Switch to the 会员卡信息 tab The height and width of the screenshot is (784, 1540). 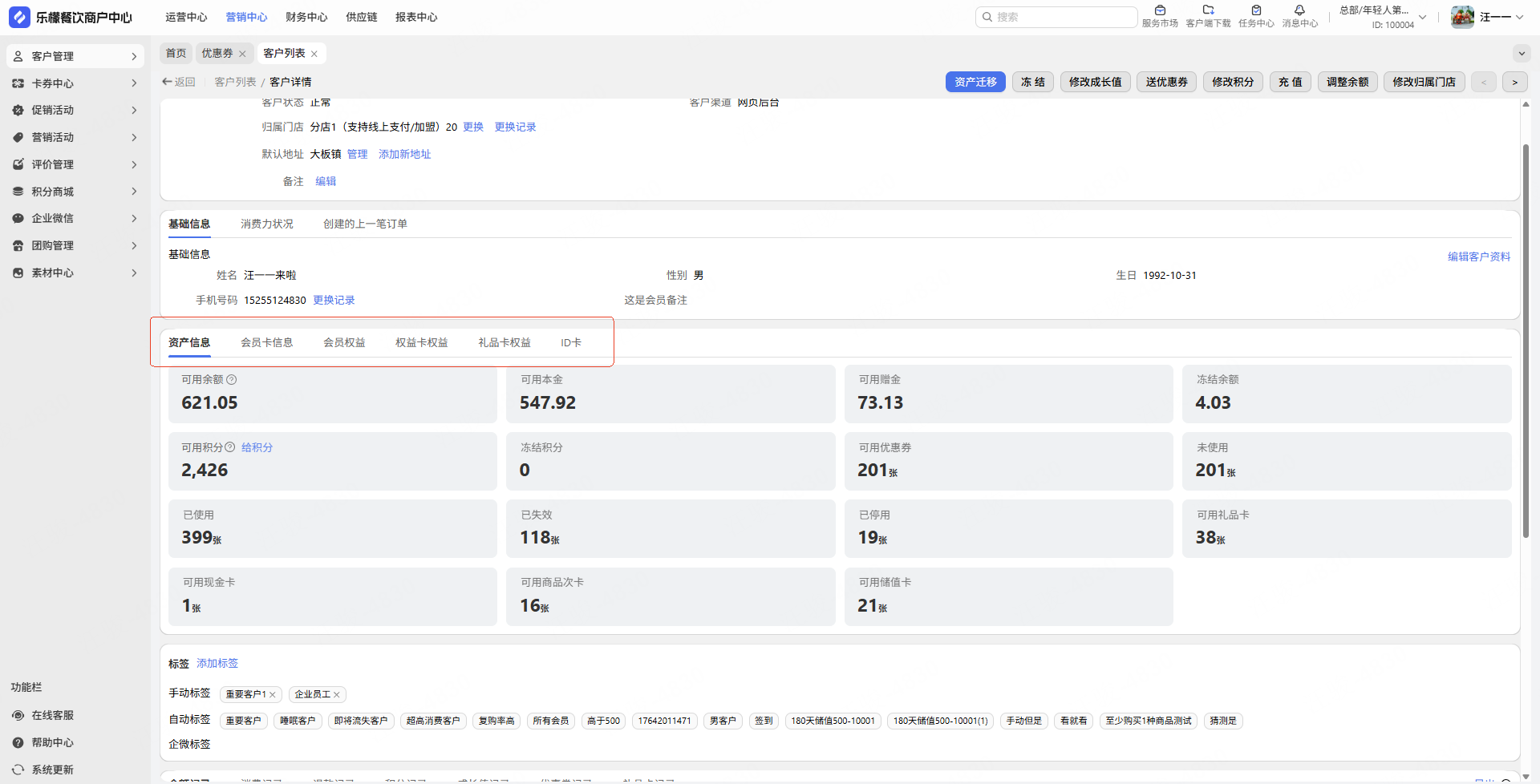267,342
